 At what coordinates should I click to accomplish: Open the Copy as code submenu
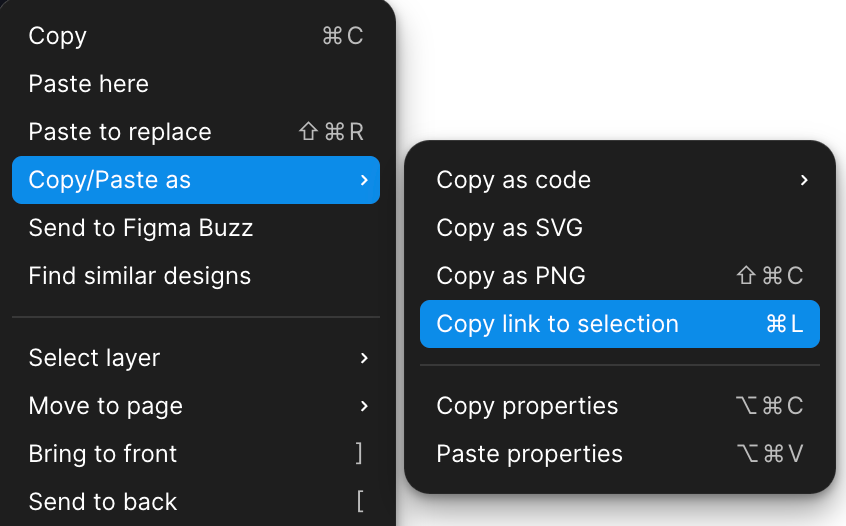tap(620, 180)
